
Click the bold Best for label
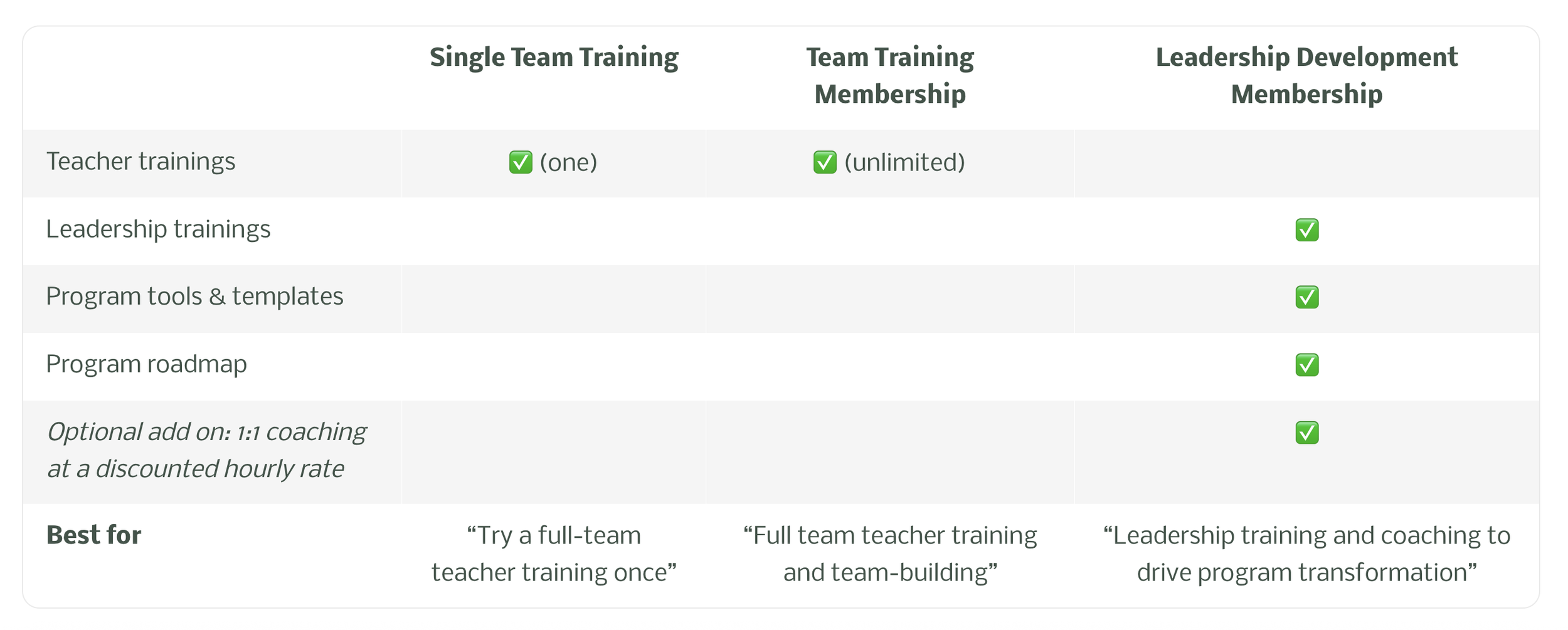coord(93,535)
